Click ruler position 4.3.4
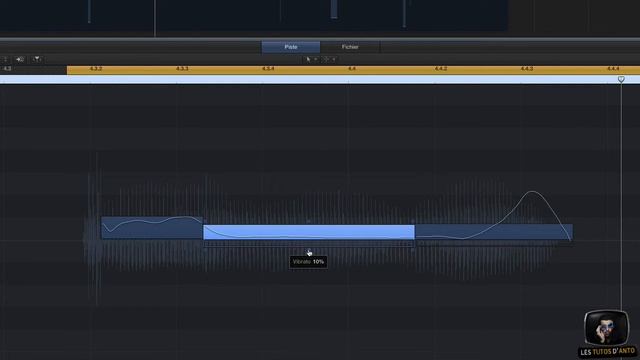The width and height of the screenshot is (640, 360). [268, 69]
